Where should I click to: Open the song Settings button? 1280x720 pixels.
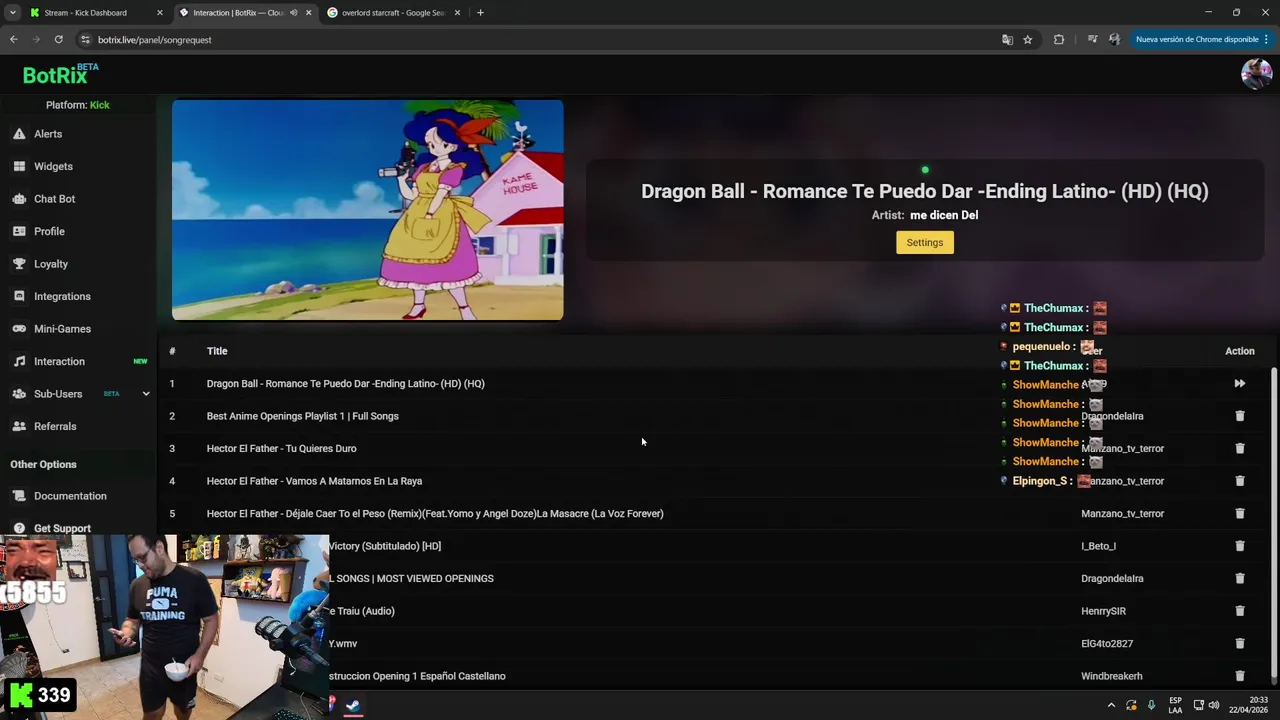925,242
